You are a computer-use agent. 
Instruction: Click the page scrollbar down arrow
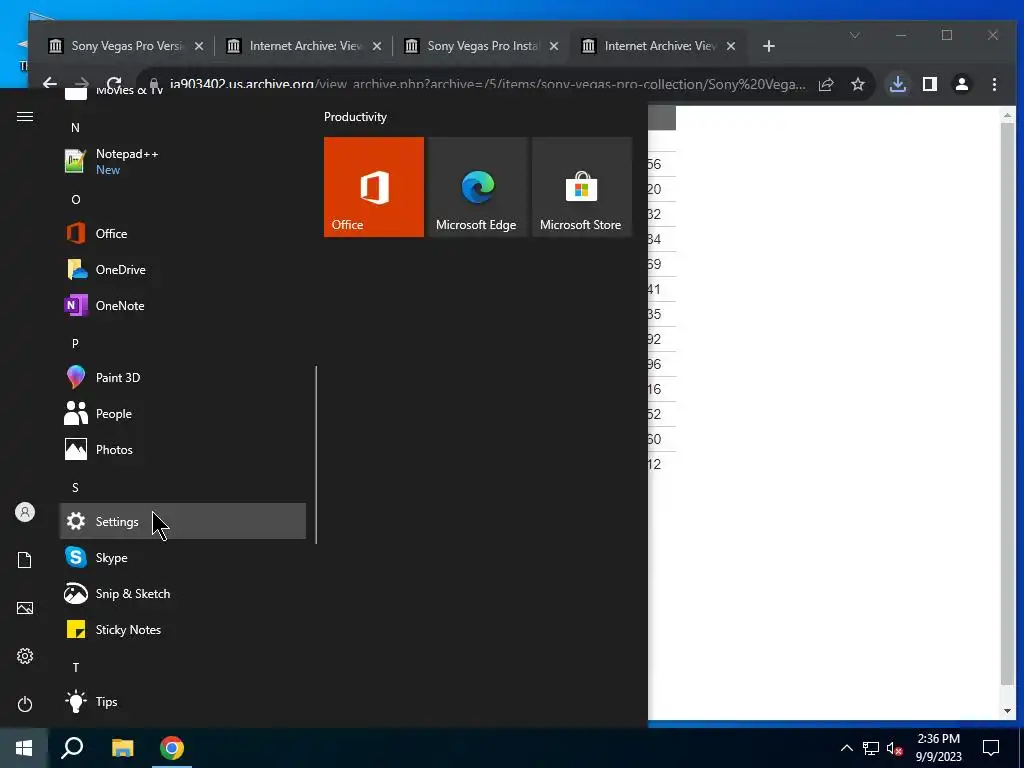click(x=1007, y=711)
